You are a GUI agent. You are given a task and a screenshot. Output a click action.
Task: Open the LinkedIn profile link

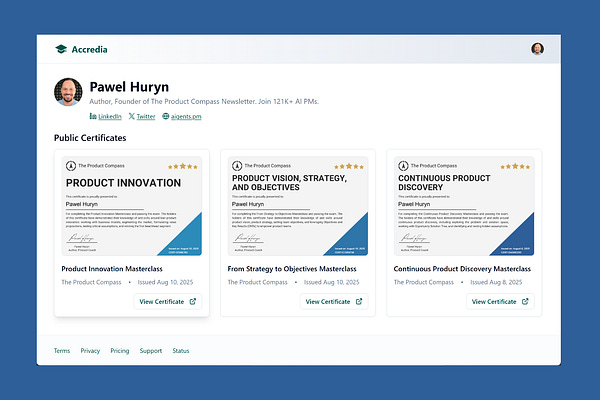click(110, 116)
